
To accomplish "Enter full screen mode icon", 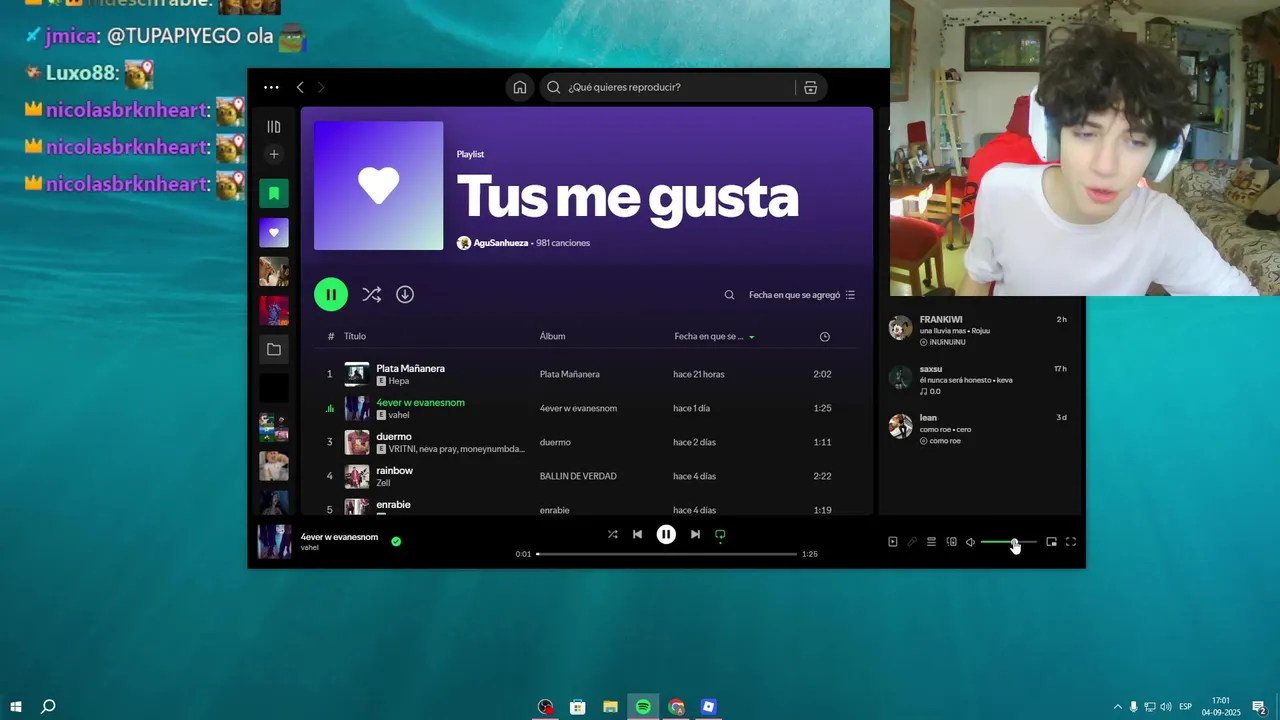I will [x=1071, y=542].
